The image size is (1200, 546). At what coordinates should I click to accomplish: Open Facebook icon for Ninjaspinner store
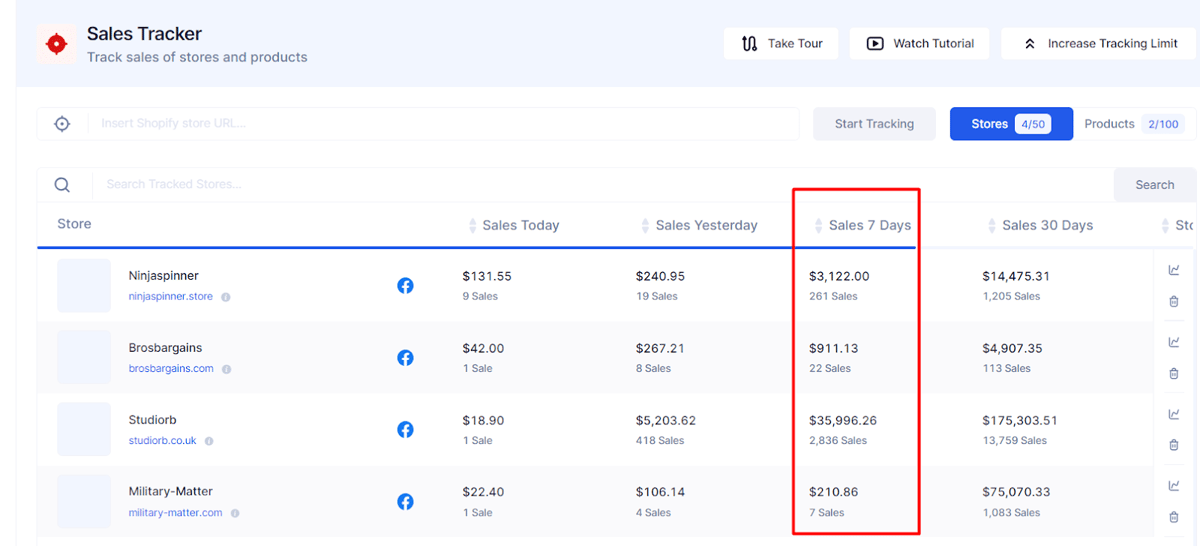coord(405,286)
